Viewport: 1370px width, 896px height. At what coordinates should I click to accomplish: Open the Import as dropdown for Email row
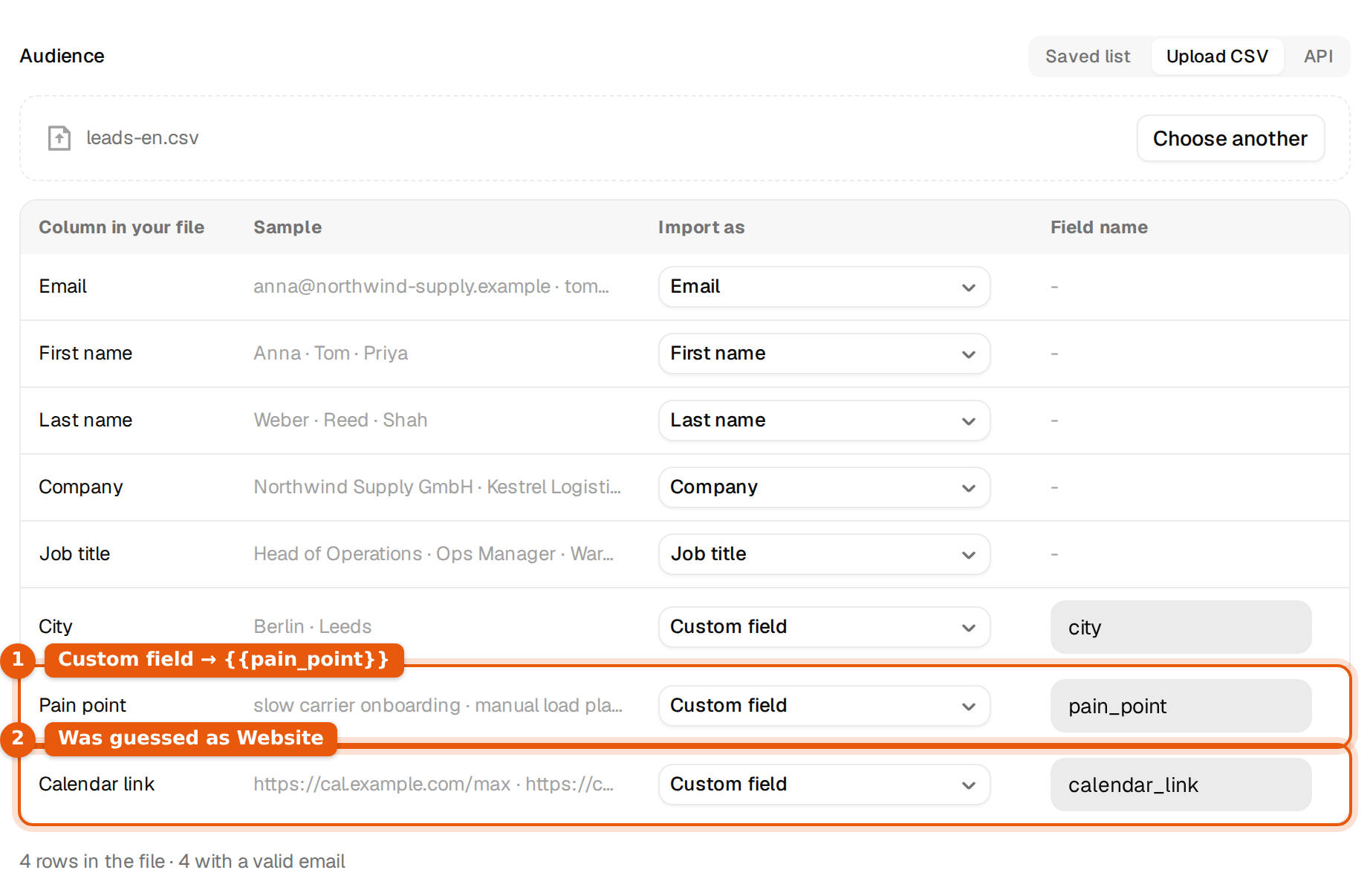(824, 287)
